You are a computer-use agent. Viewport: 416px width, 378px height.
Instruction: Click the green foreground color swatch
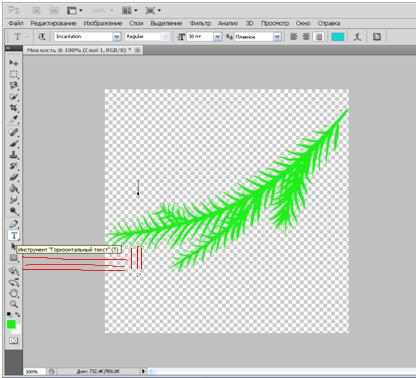(11, 324)
